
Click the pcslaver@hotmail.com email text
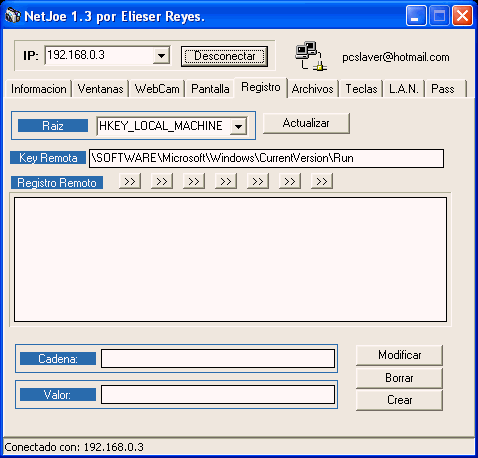point(396,57)
